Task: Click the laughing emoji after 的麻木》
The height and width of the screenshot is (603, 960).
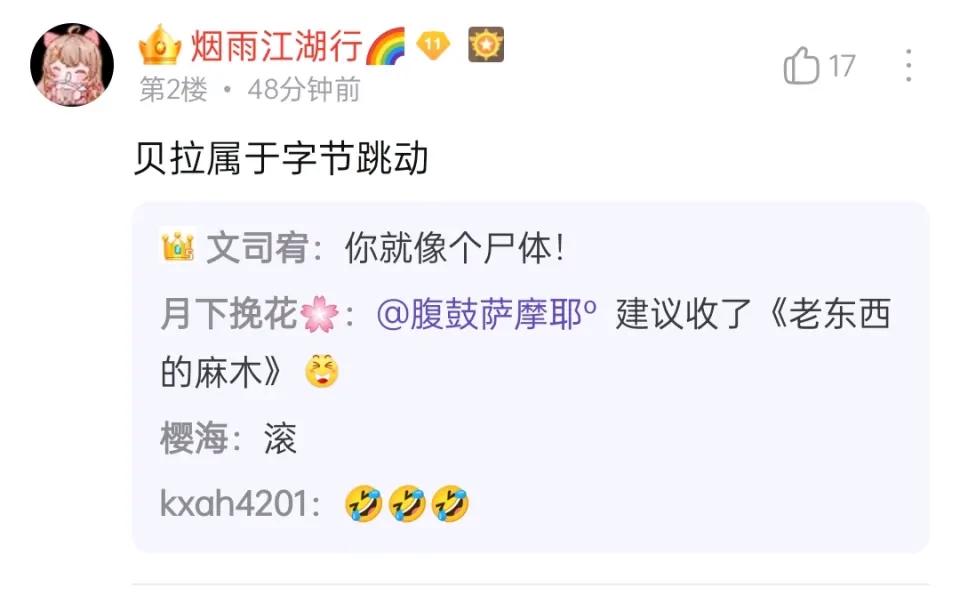Action: pyautogui.click(x=321, y=371)
